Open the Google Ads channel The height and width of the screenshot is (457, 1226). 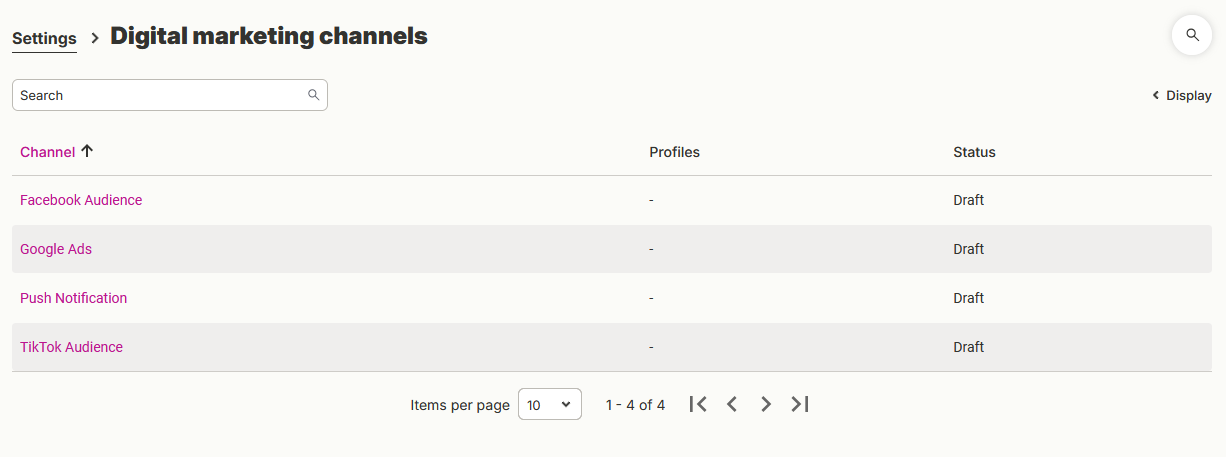pyautogui.click(x=56, y=249)
